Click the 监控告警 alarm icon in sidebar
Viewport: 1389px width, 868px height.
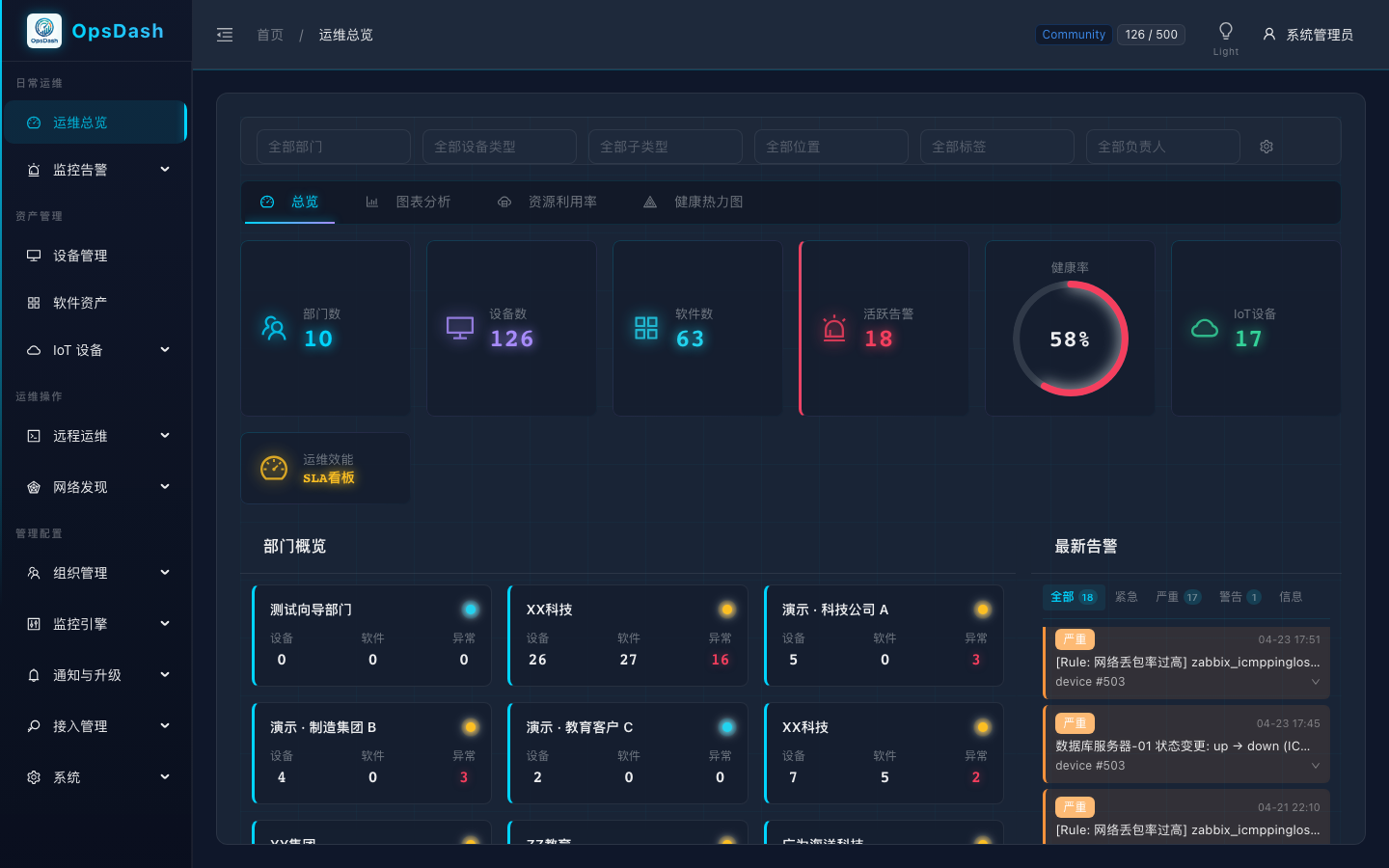coord(34,170)
